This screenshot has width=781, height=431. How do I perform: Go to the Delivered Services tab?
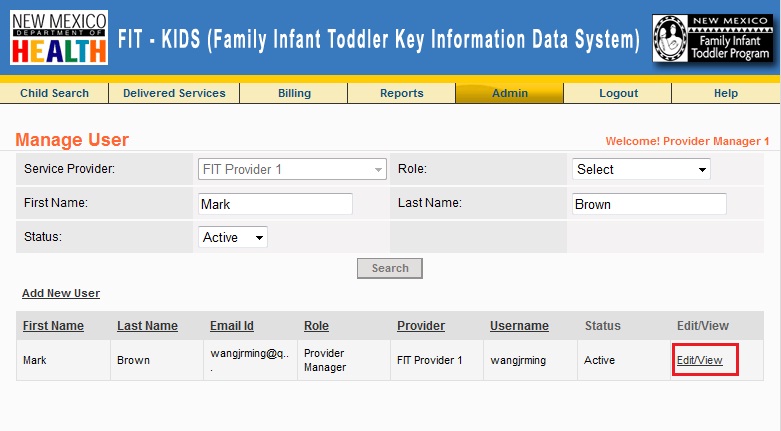[x=174, y=93]
